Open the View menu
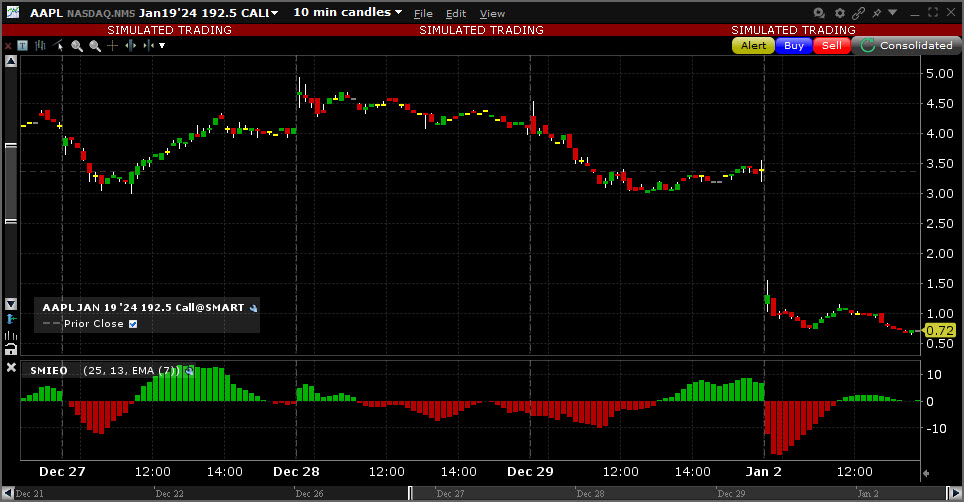This screenshot has width=964, height=502. (492, 14)
